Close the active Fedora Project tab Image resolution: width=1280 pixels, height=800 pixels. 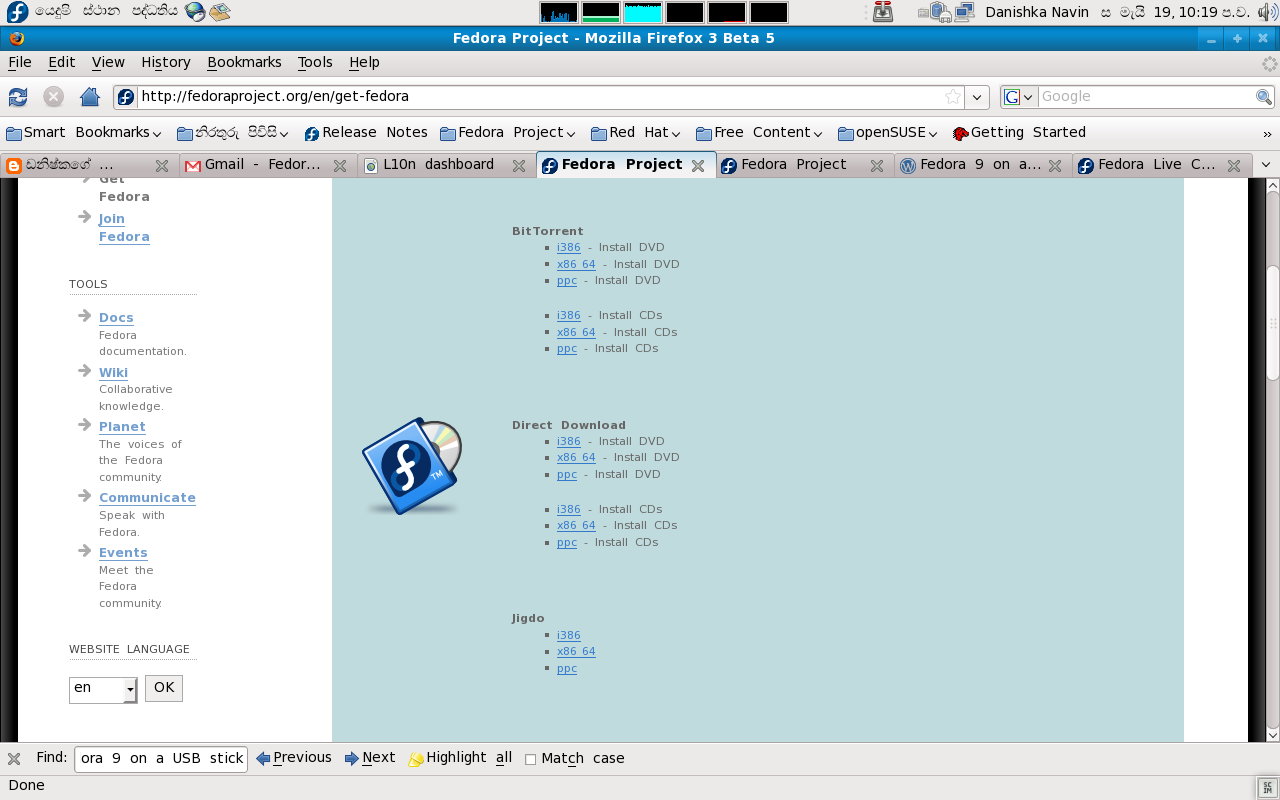698,166
